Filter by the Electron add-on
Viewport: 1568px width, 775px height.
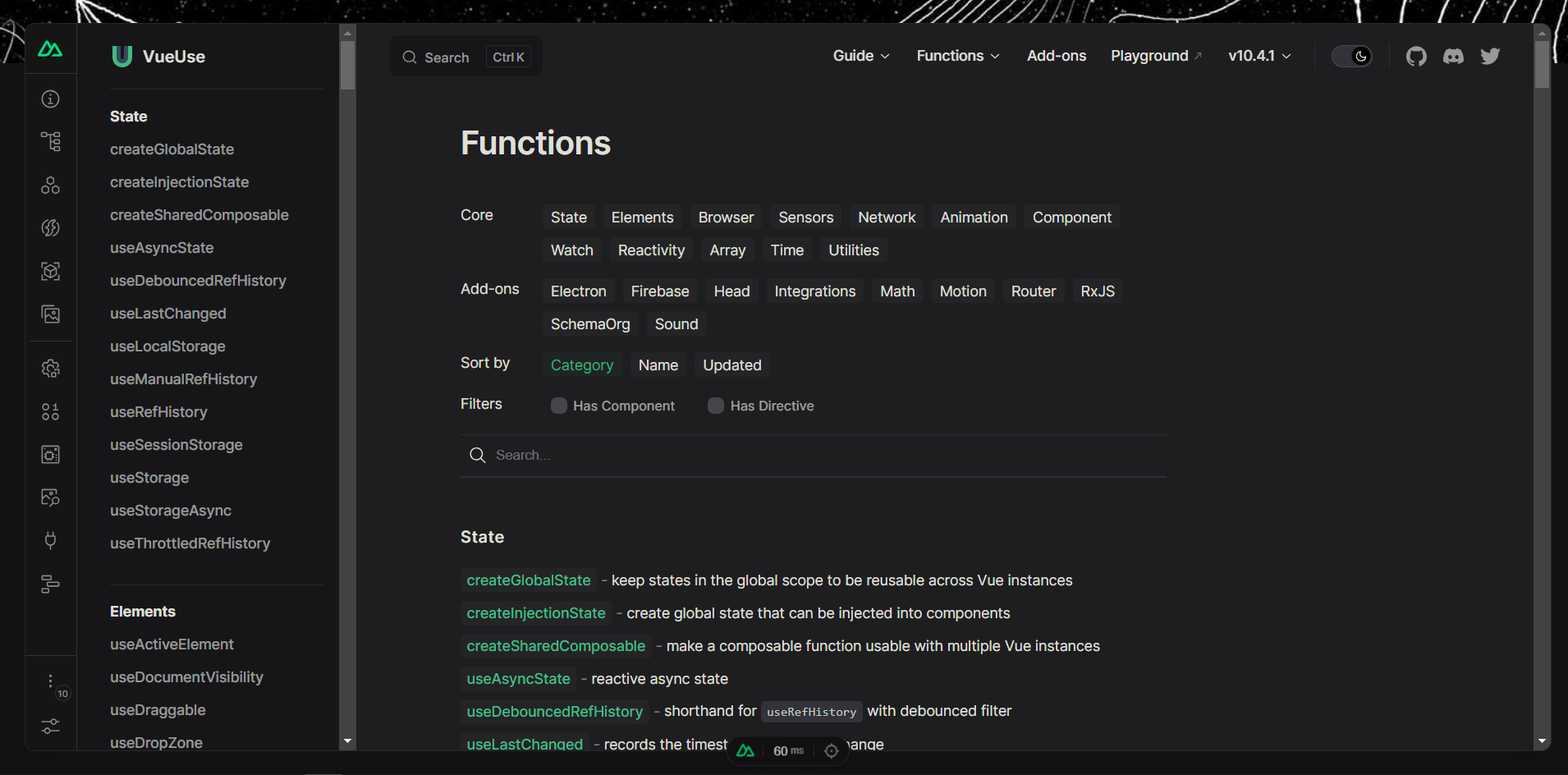[579, 291]
